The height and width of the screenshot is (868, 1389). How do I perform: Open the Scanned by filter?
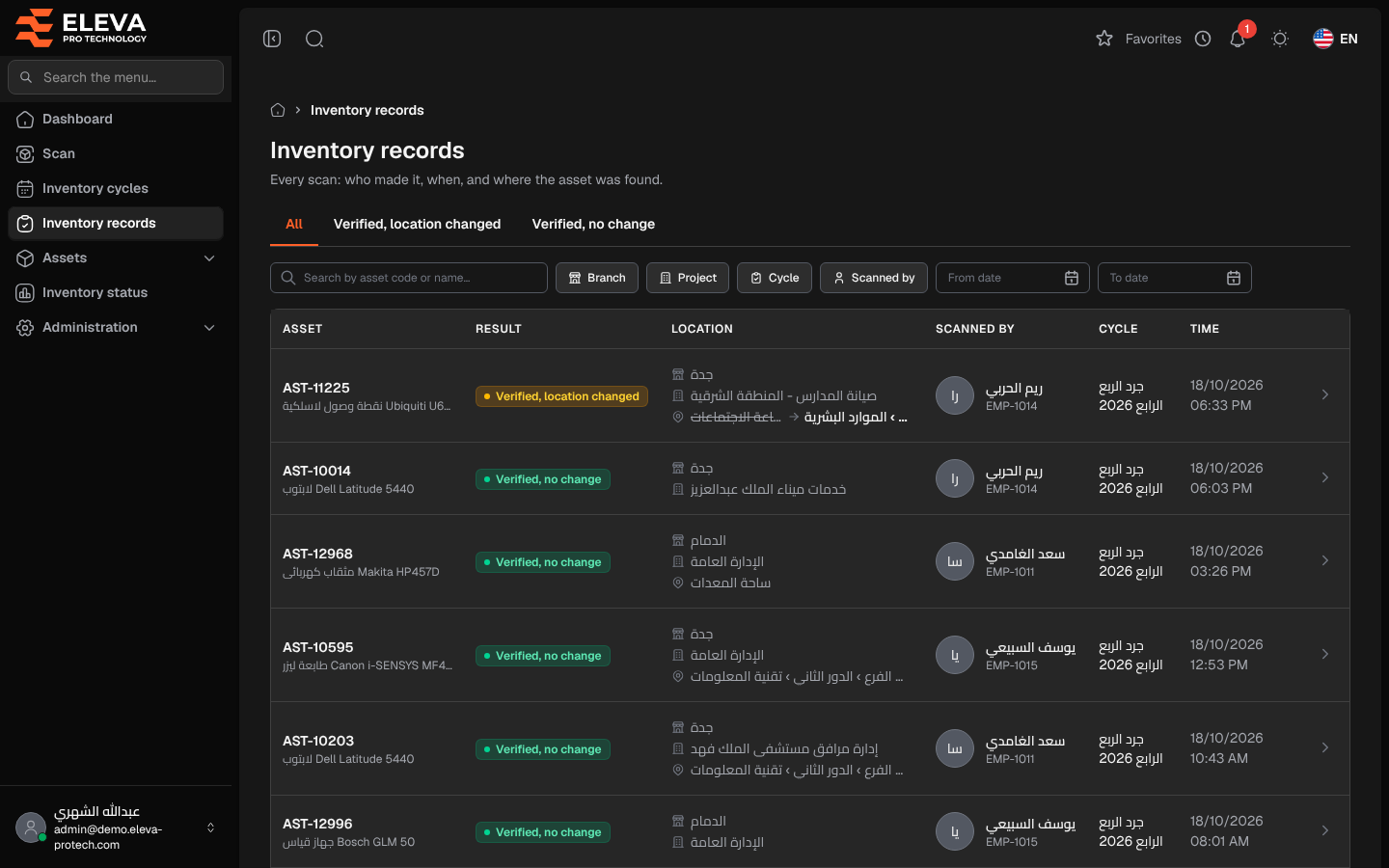click(x=874, y=278)
